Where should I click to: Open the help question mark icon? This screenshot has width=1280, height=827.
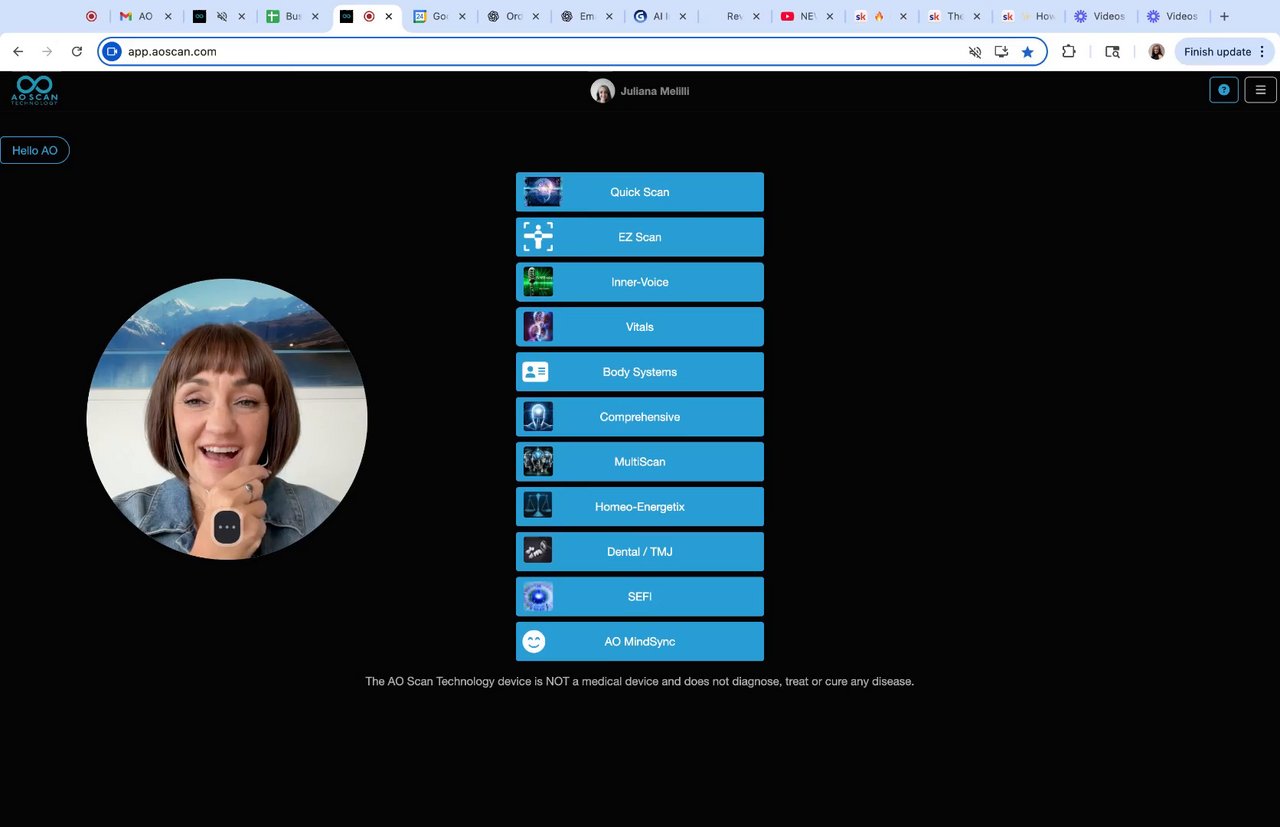(1224, 89)
